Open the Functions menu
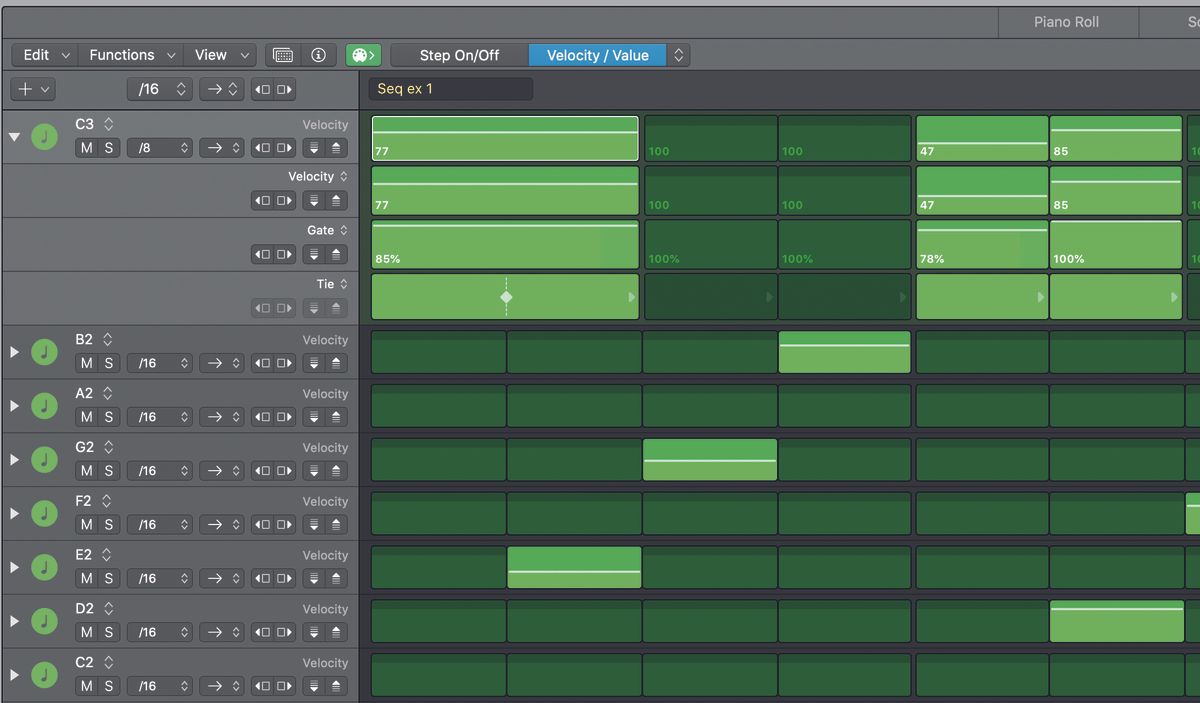Screen dimensions: 1200x703 tap(122, 55)
